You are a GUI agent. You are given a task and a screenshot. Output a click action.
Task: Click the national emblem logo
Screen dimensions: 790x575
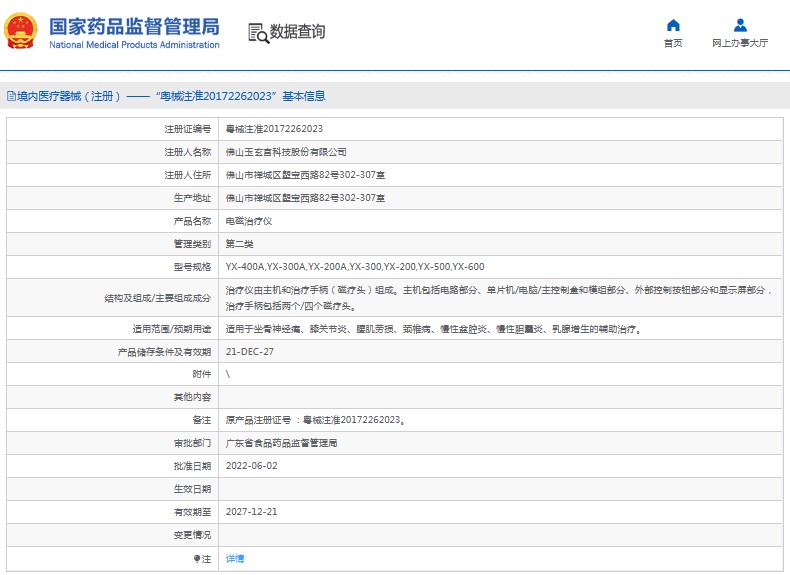tap(21, 31)
